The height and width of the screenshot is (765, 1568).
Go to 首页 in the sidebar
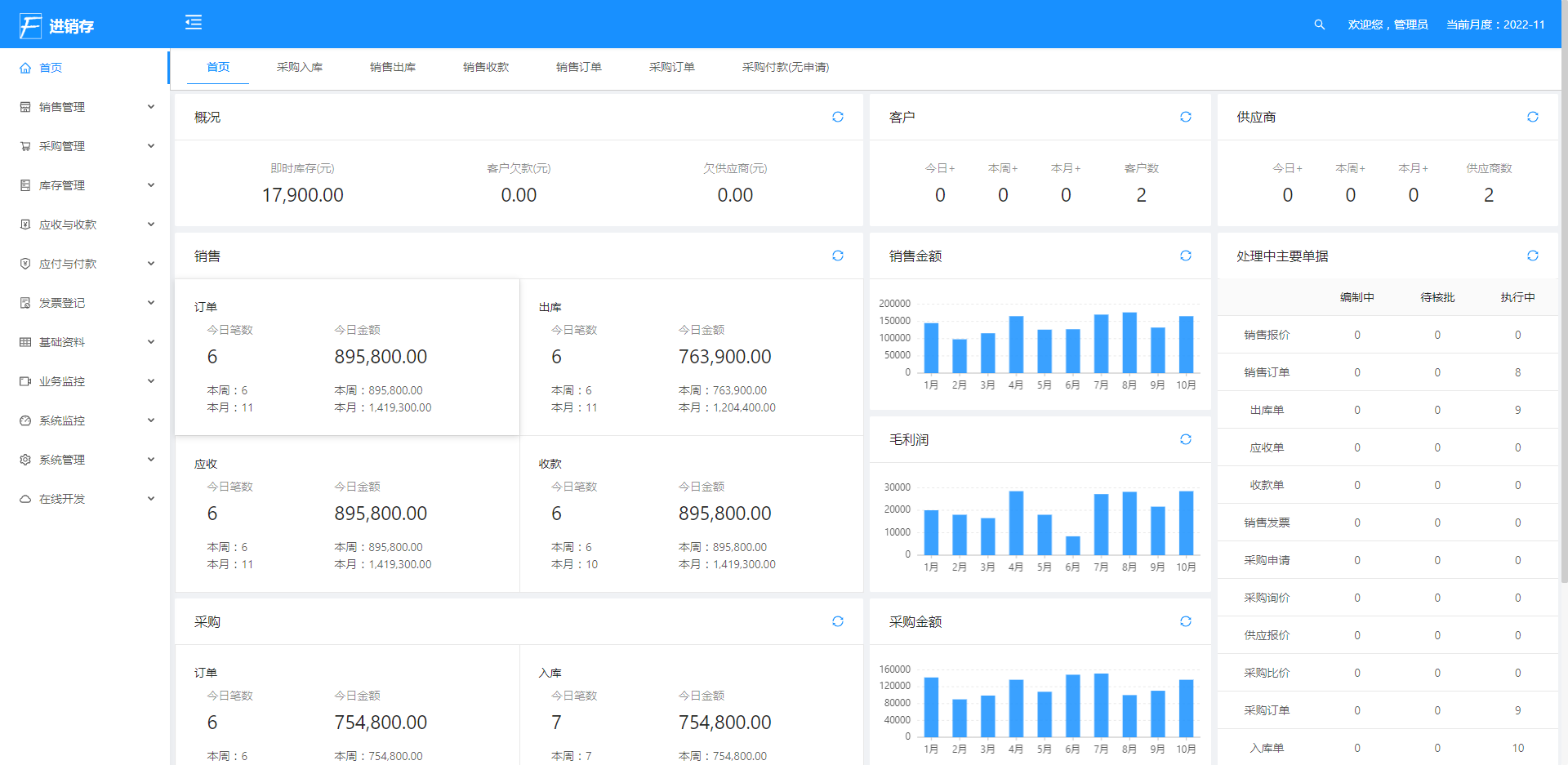point(51,68)
